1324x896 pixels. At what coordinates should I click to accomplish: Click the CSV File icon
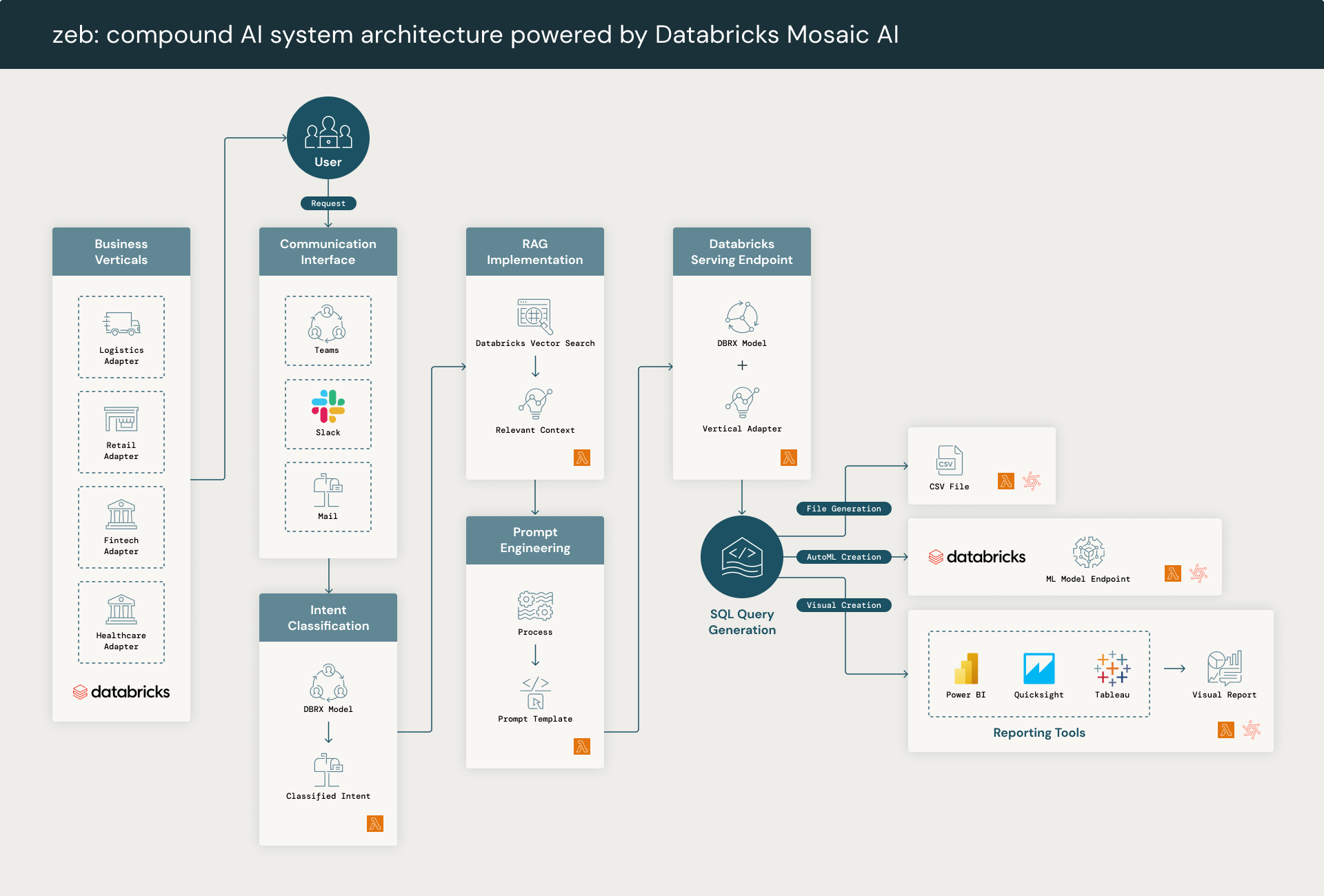click(949, 460)
